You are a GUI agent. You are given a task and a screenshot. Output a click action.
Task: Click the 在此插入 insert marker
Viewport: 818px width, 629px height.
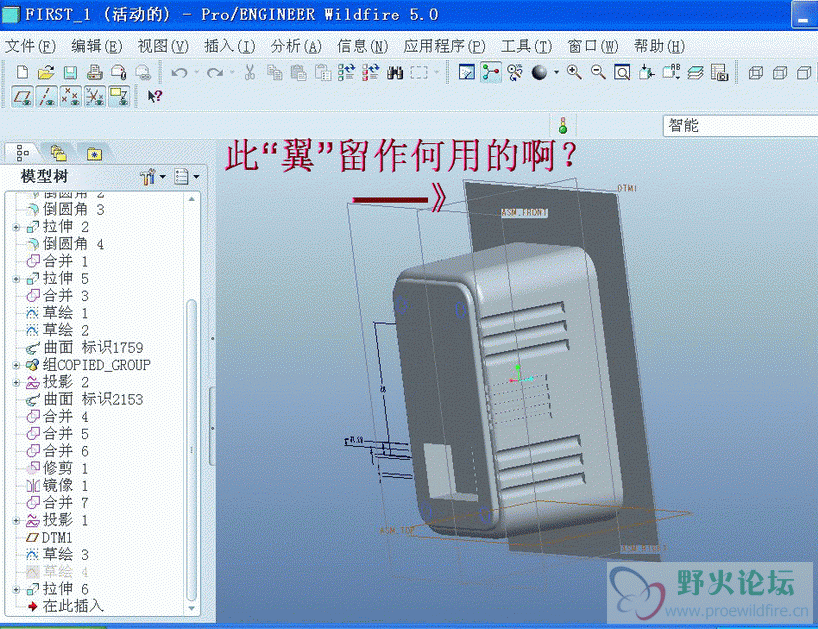(x=66, y=606)
